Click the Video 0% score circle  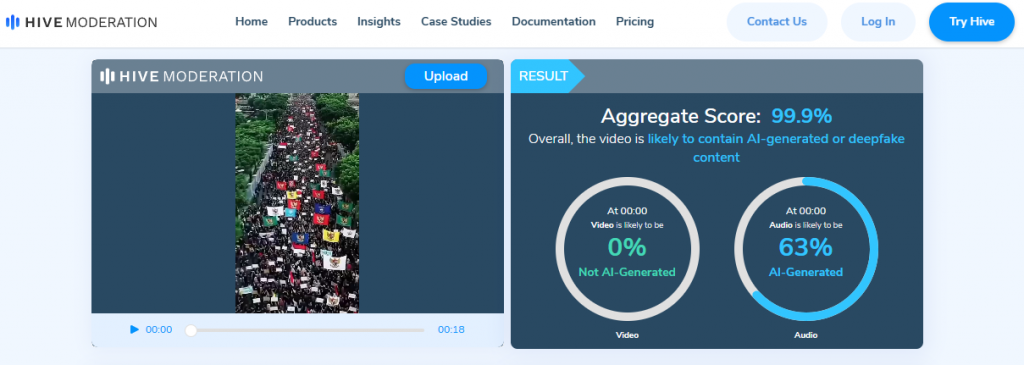click(628, 249)
